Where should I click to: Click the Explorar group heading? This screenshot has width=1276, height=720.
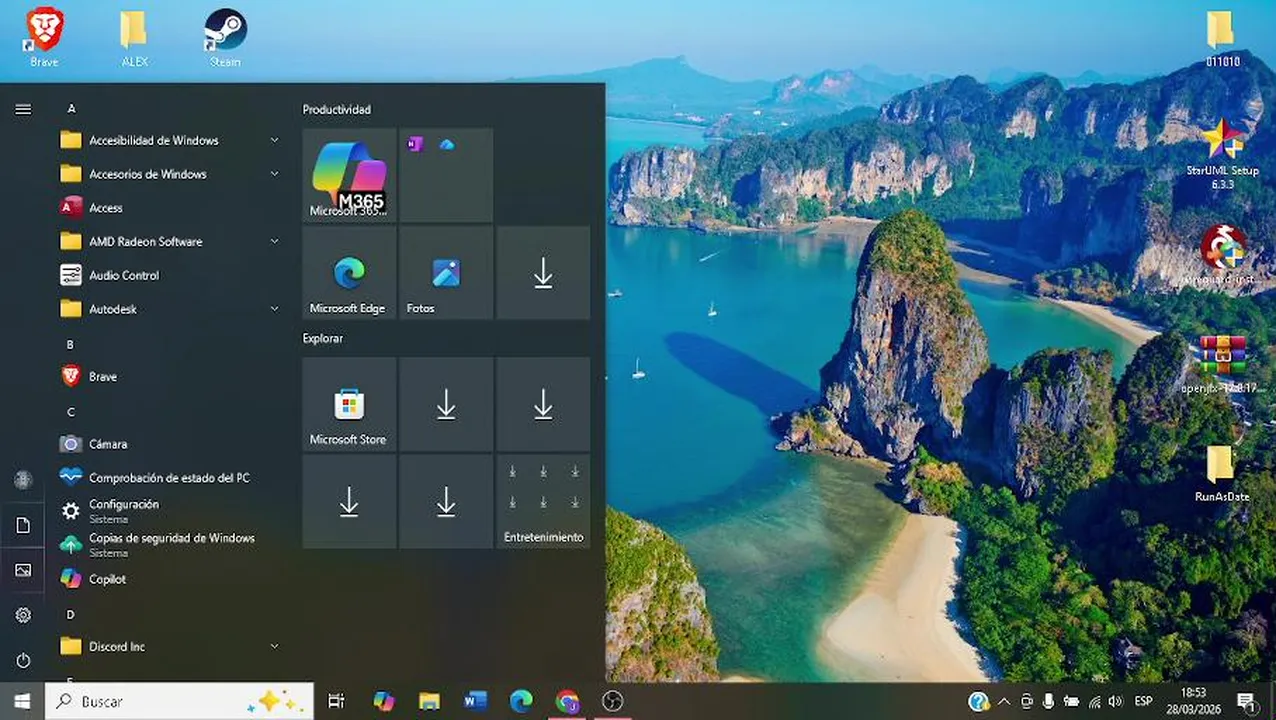click(323, 338)
